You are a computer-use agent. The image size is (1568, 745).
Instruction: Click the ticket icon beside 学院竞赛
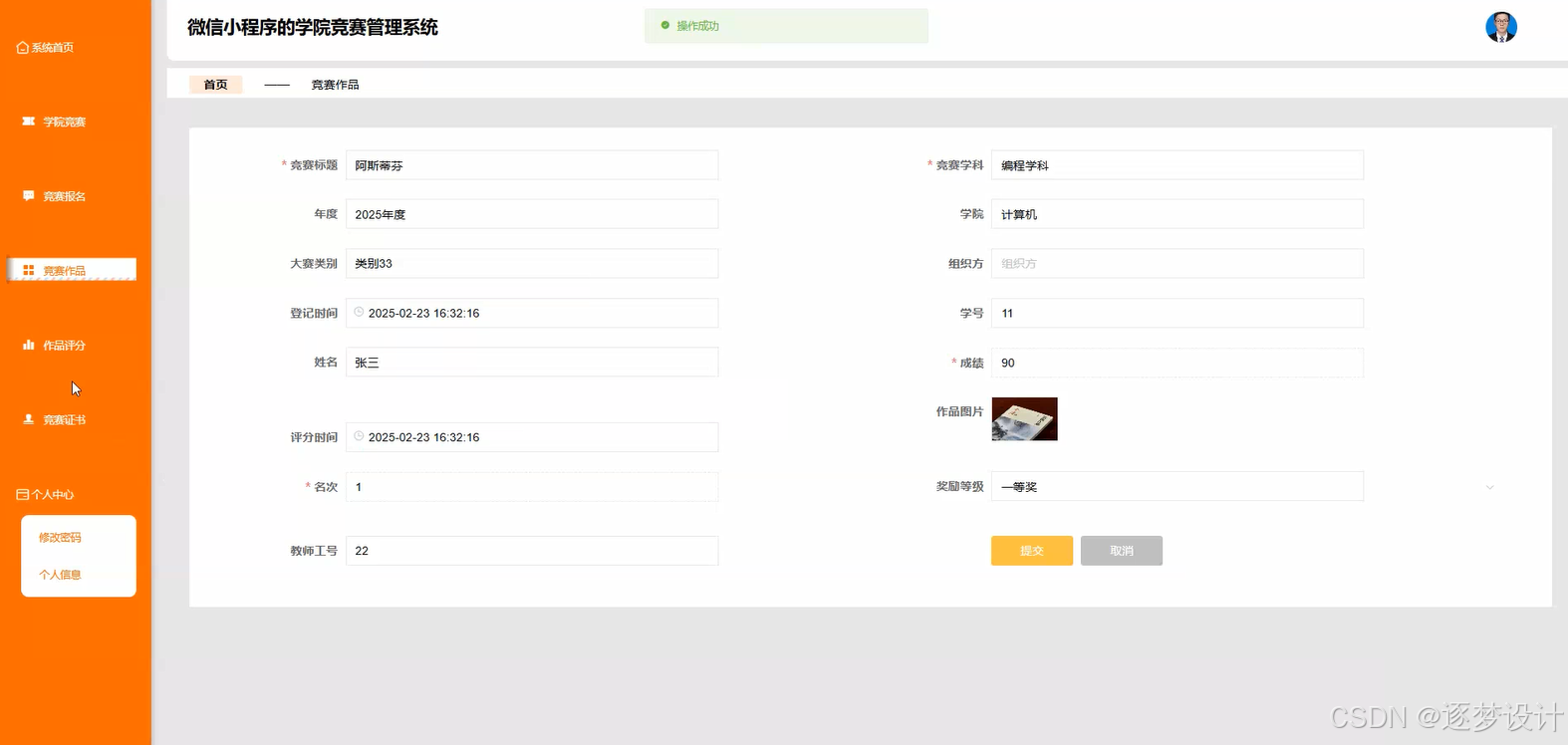[x=29, y=122]
